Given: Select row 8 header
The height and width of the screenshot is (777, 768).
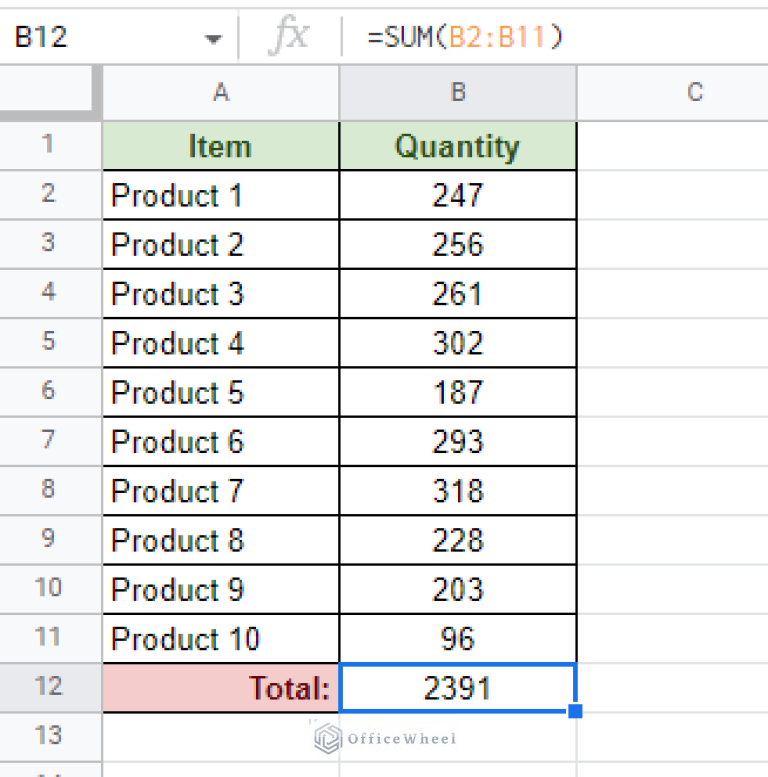Looking at the screenshot, I should point(51,491).
